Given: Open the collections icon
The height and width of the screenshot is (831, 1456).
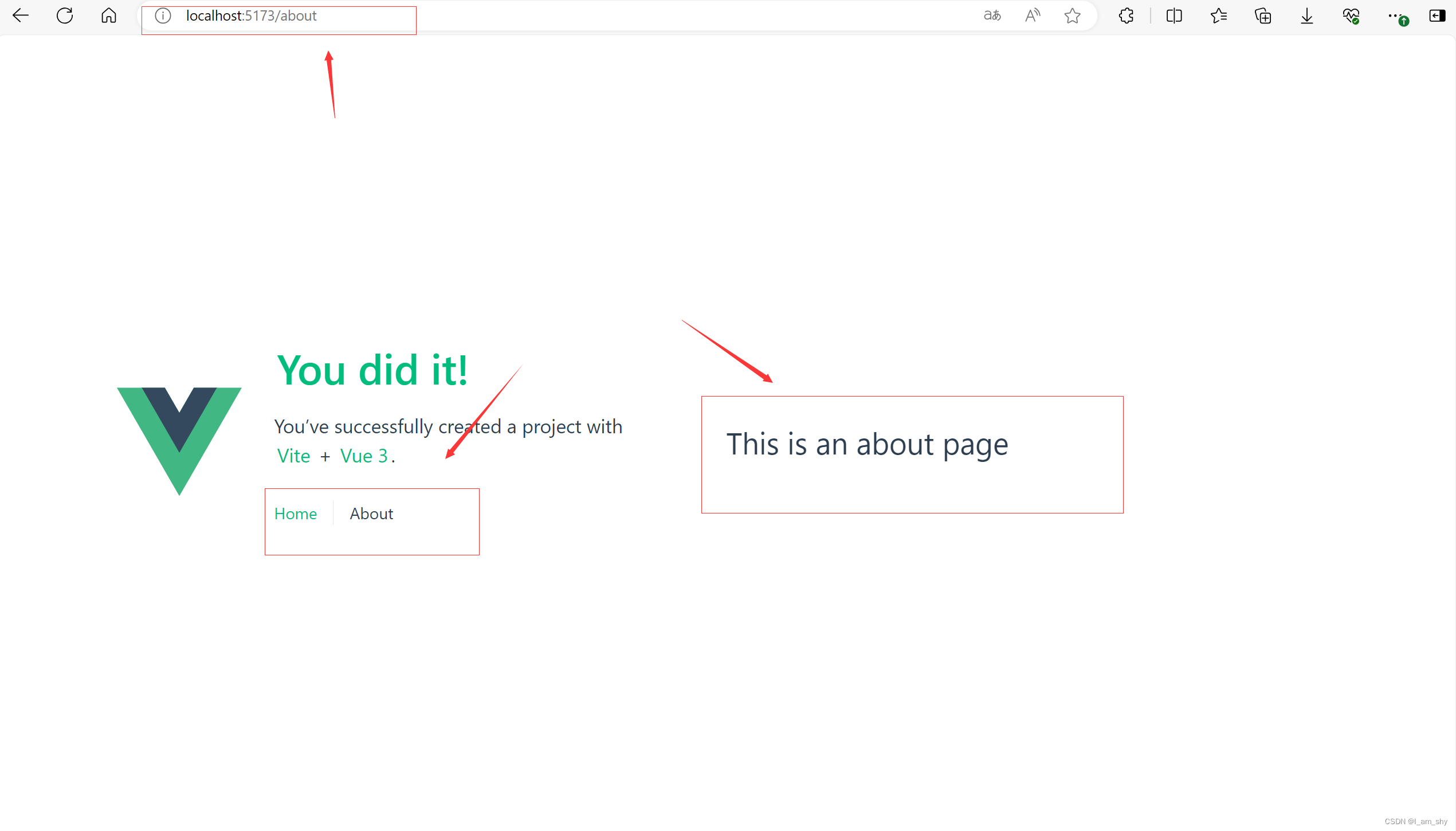Looking at the screenshot, I should click(x=1262, y=15).
